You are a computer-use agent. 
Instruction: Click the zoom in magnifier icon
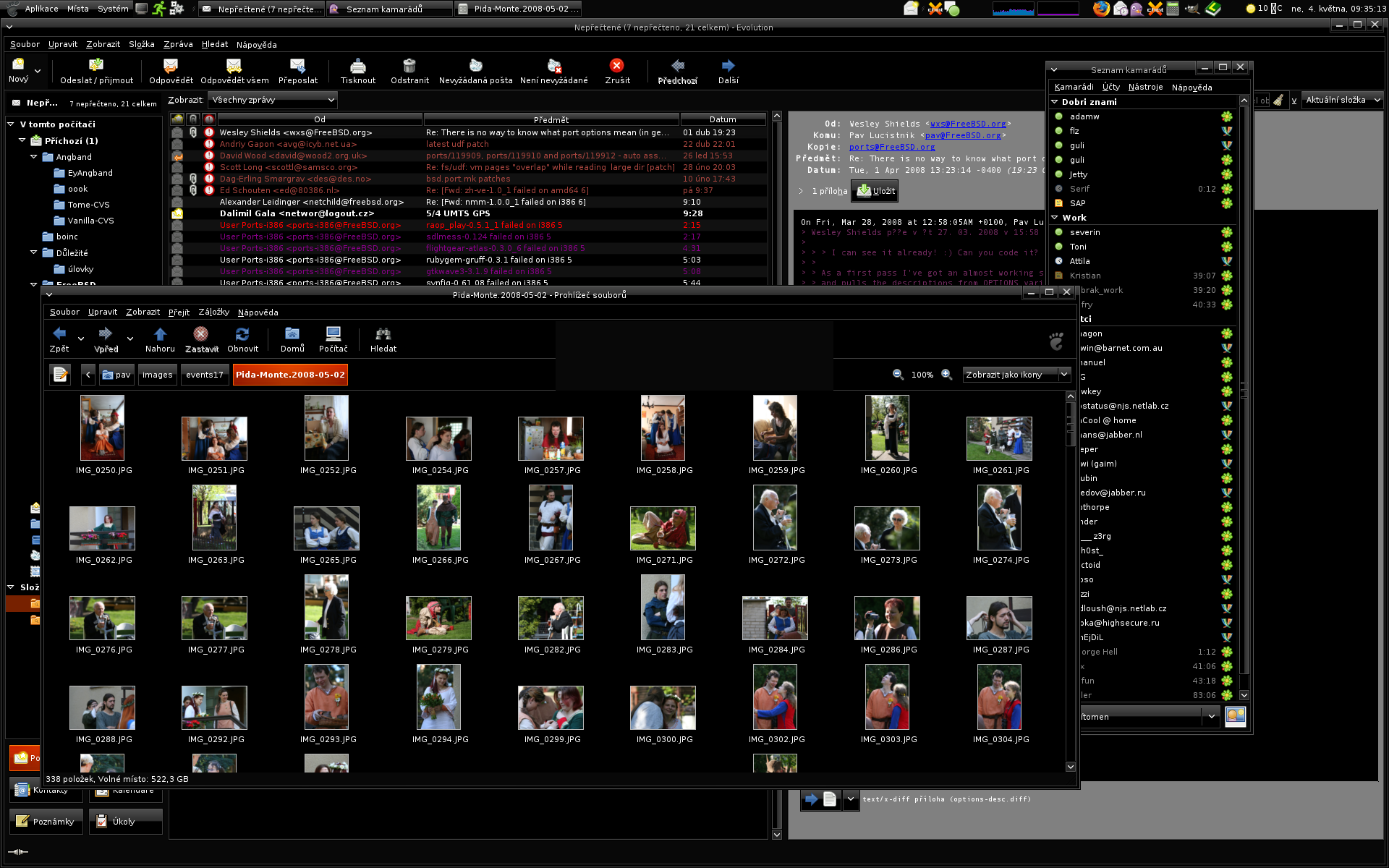pos(946,375)
